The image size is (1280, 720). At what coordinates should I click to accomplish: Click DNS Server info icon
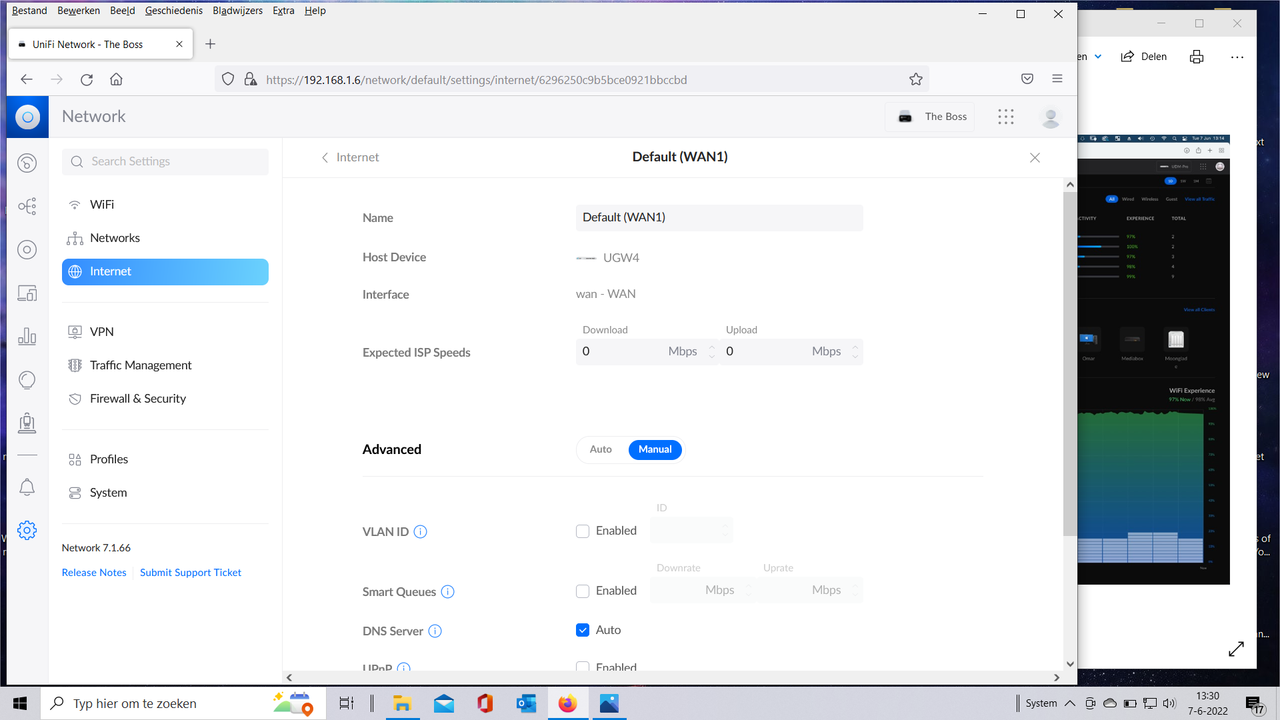tap(435, 631)
